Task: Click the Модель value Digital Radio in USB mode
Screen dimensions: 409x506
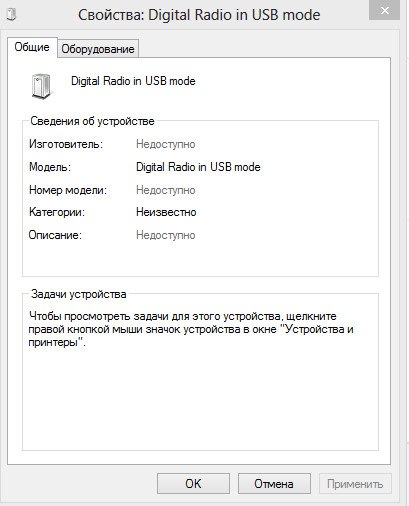Action: point(198,167)
